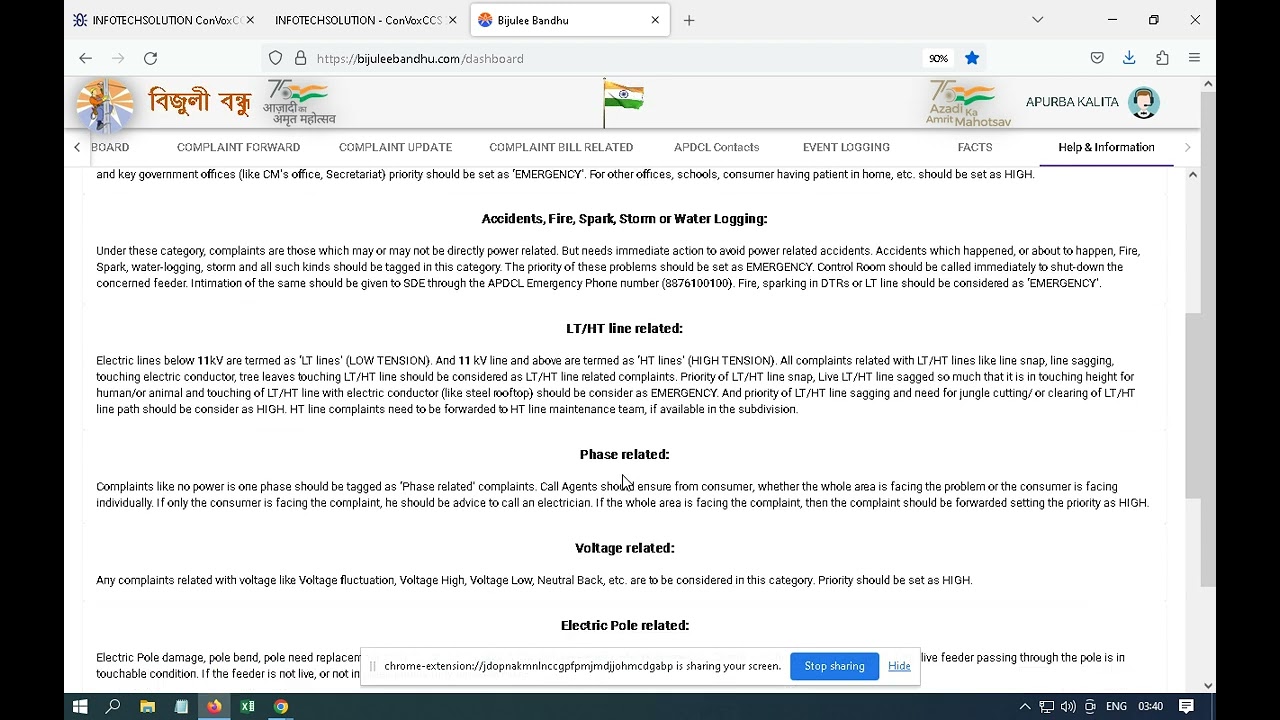The width and height of the screenshot is (1280, 720).
Task: List all tabs dropdown arrow
Action: point(1038,20)
